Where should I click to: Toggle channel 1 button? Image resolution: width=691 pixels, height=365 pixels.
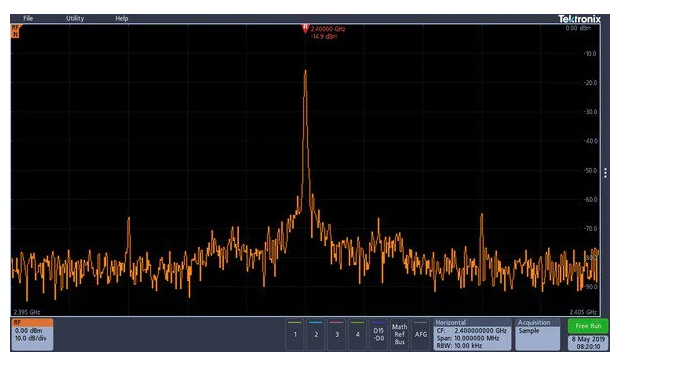[x=295, y=335]
